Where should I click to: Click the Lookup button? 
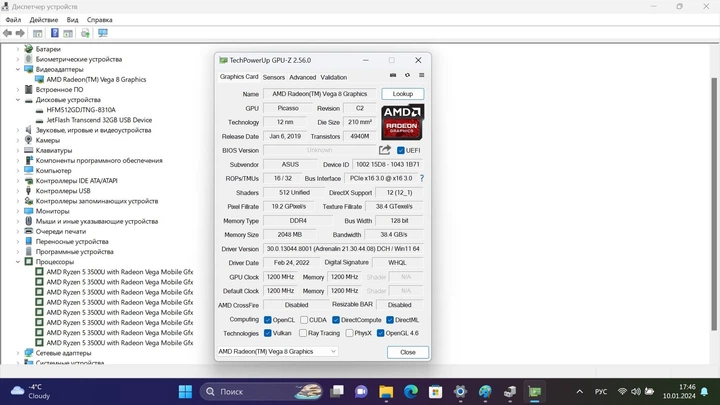(403, 94)
